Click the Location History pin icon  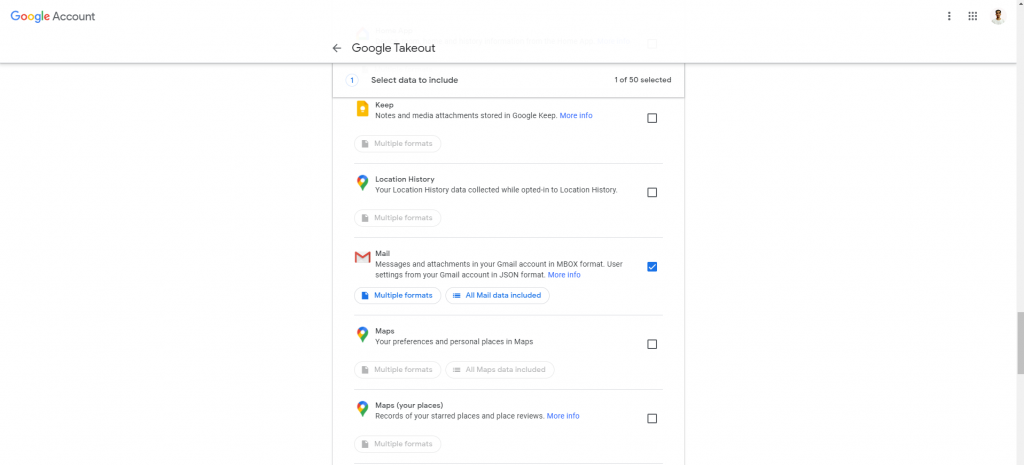click(x=362, y=183)
